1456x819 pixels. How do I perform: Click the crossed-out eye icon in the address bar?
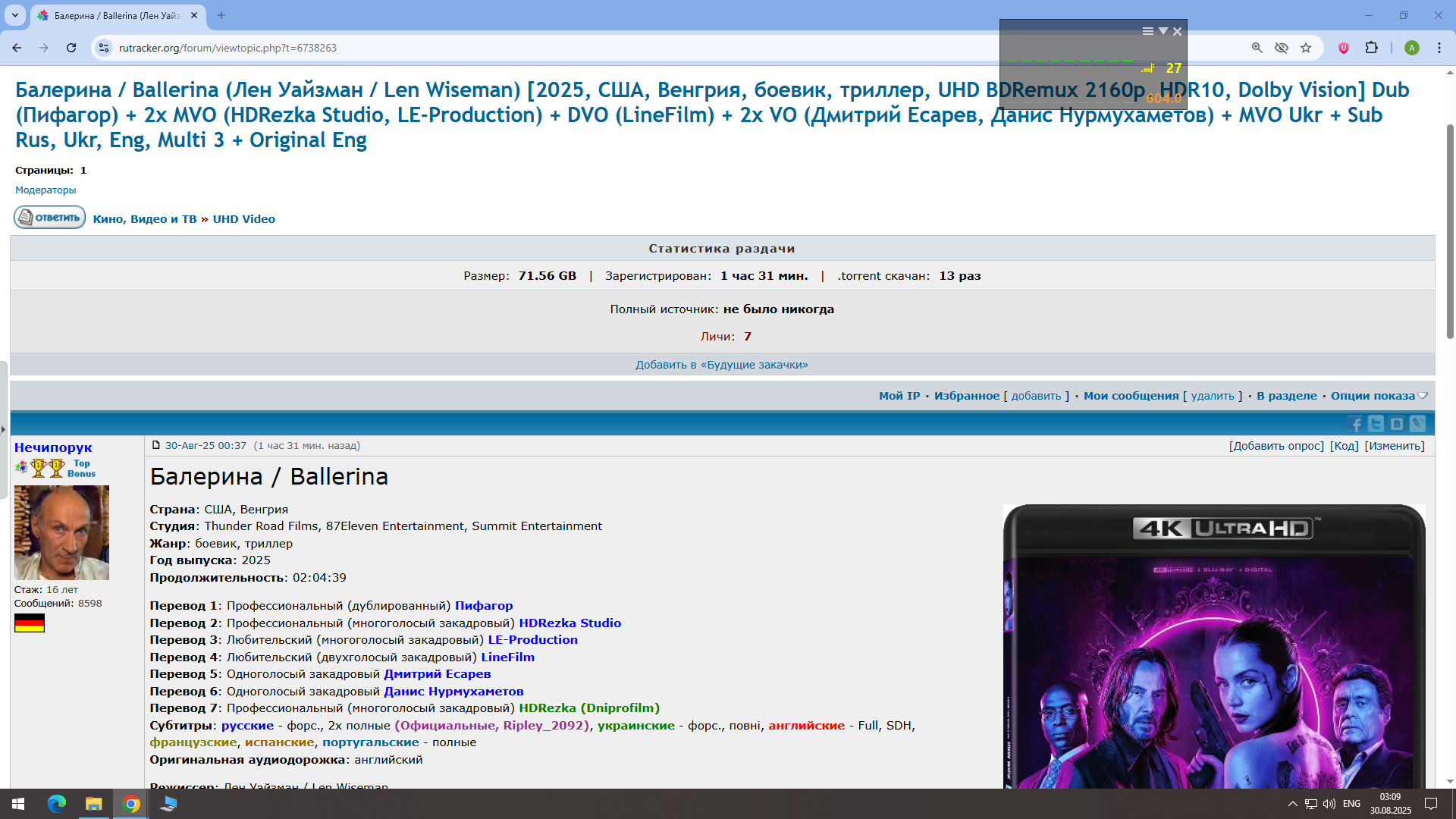click(x=1282, y=48)
